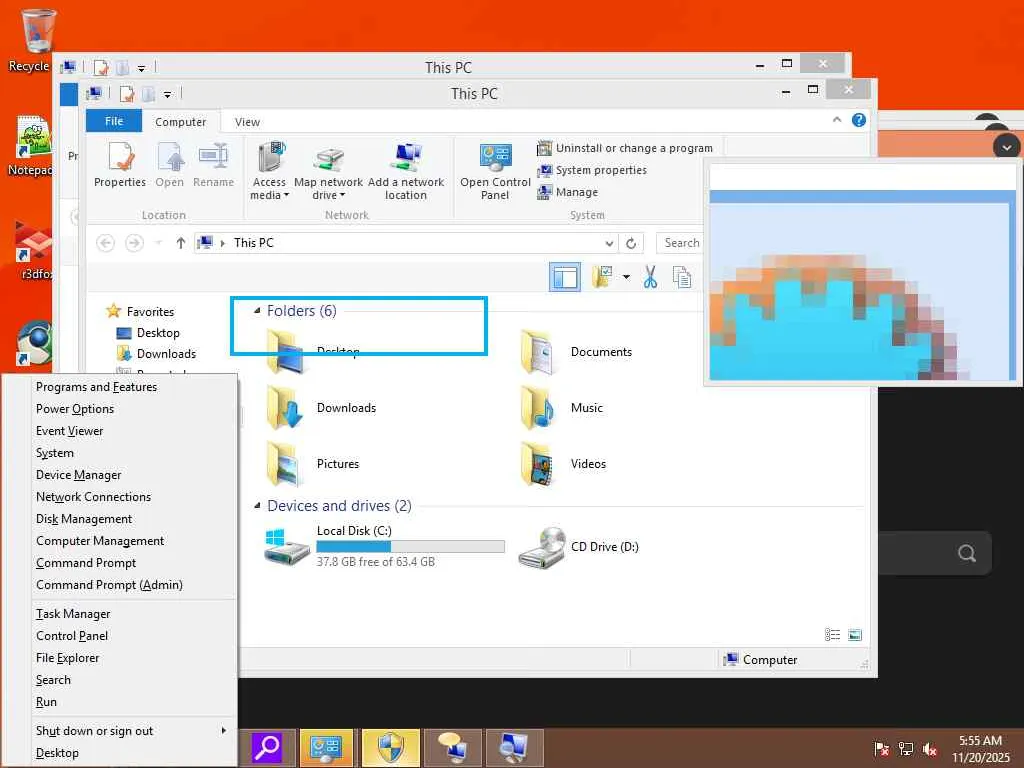Select Local Disk (C:) drive
Viewport: 1024px width, 768px height.
(x=384, y=545)
